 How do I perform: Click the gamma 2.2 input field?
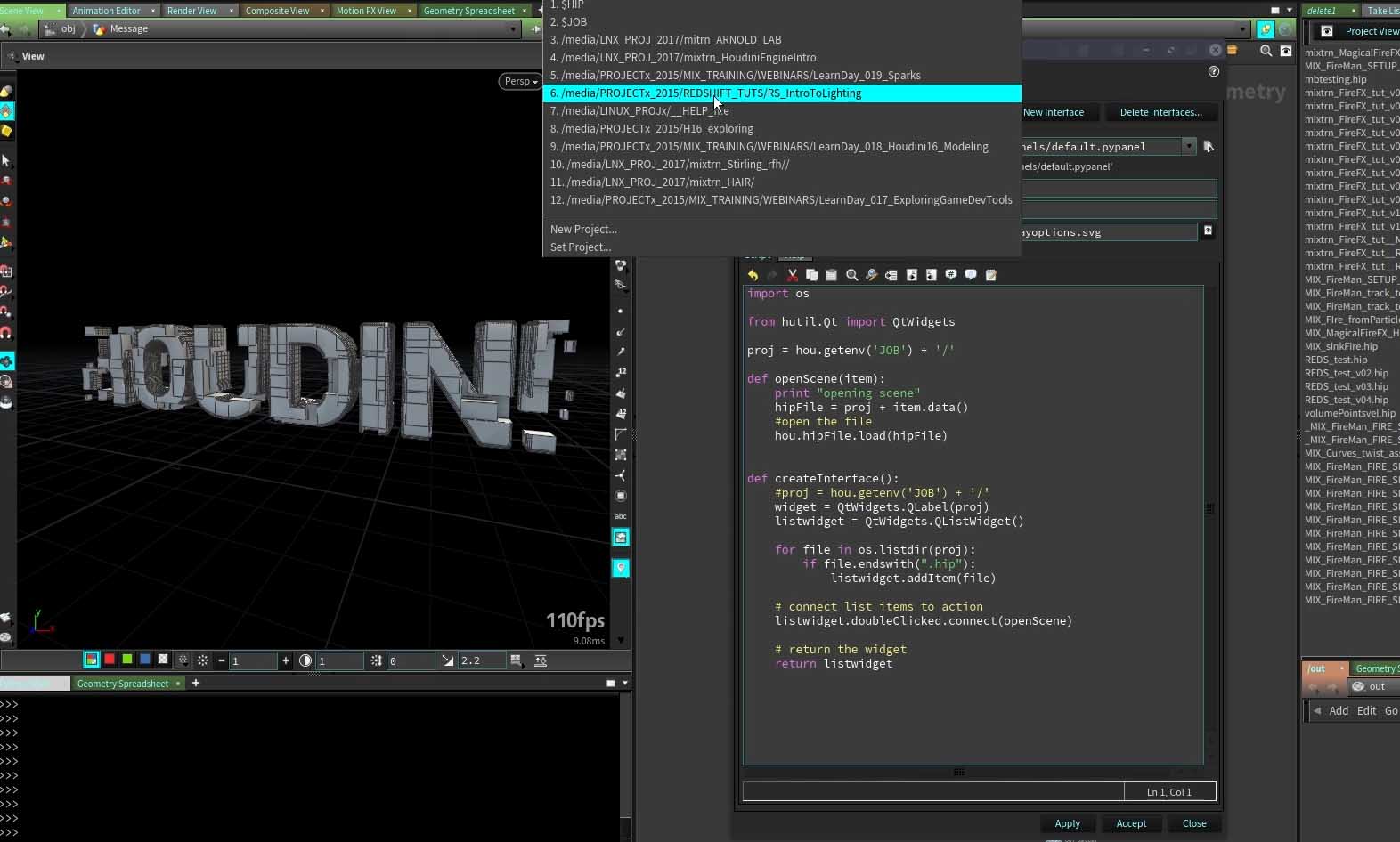481,660
